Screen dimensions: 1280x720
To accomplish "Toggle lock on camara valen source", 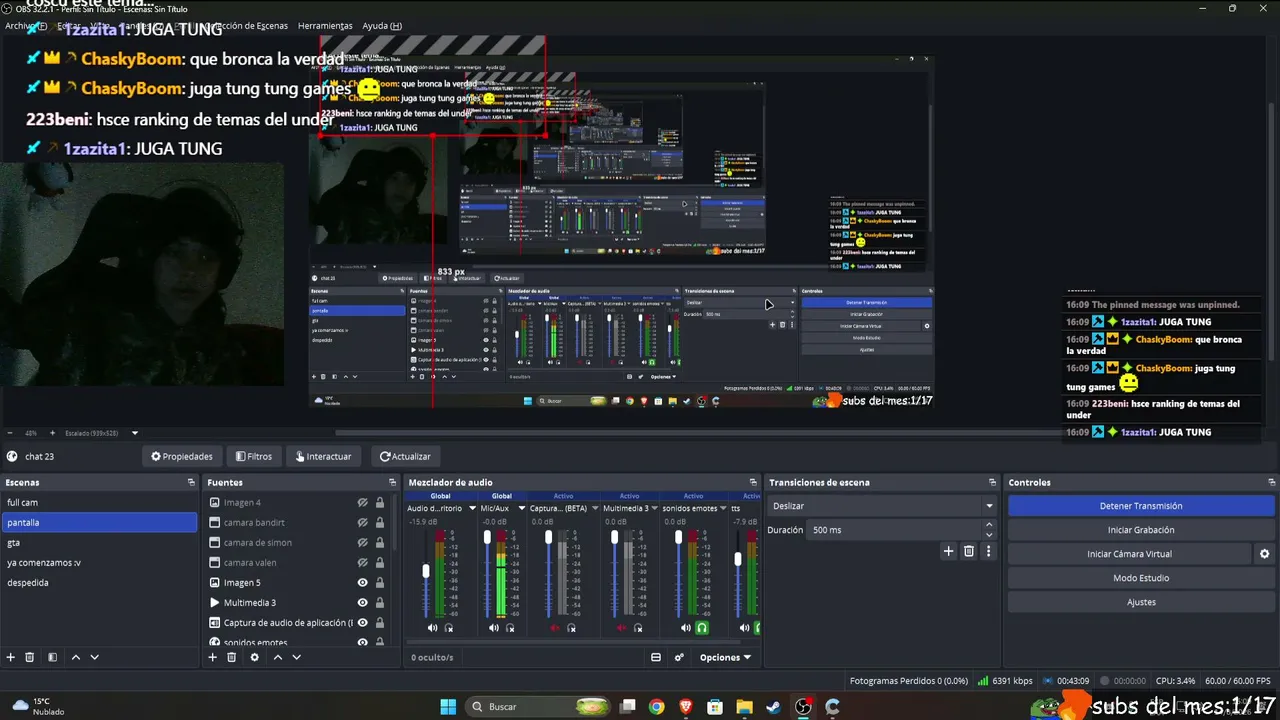I will pyautogui.click(x=380, y=563).
